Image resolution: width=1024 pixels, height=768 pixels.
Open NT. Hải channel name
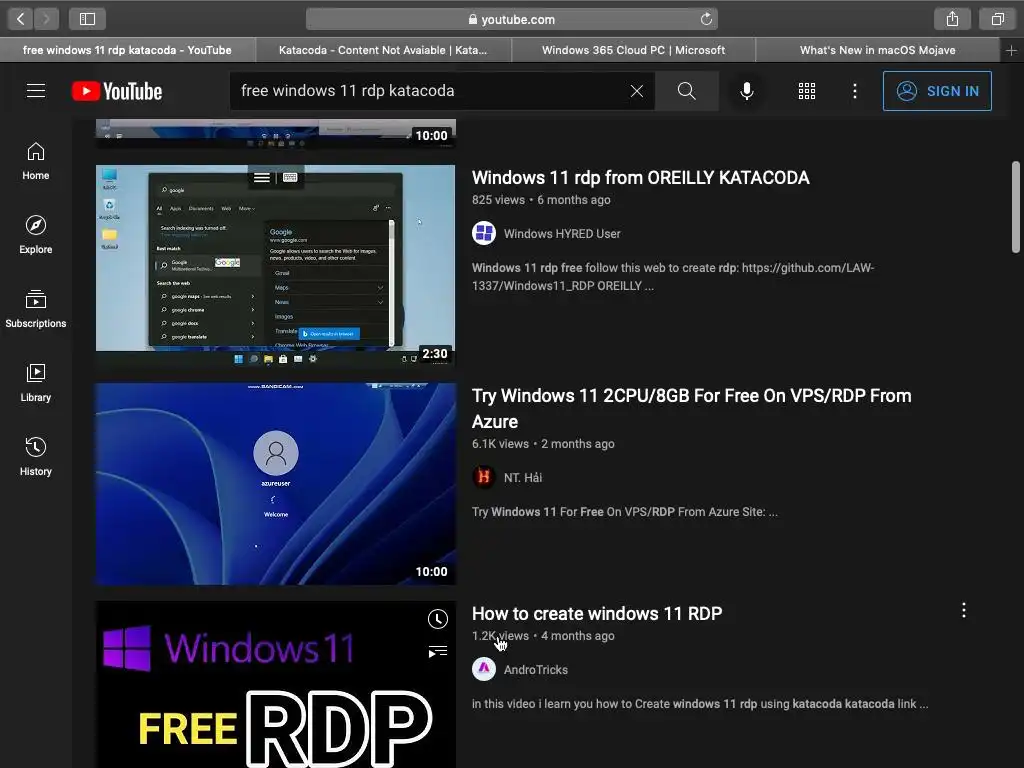point(522,478)
